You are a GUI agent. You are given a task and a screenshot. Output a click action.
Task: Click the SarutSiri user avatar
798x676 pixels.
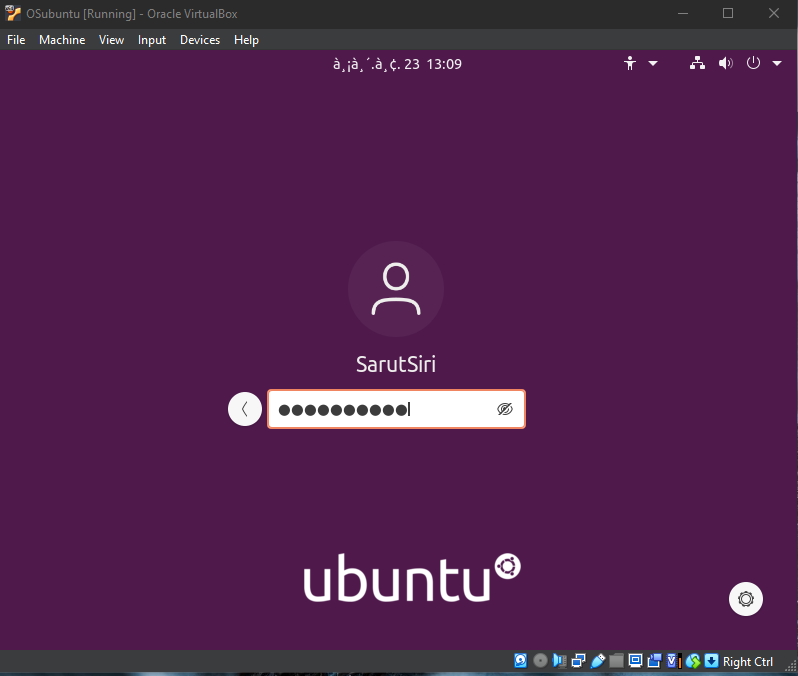coord(396,289)
